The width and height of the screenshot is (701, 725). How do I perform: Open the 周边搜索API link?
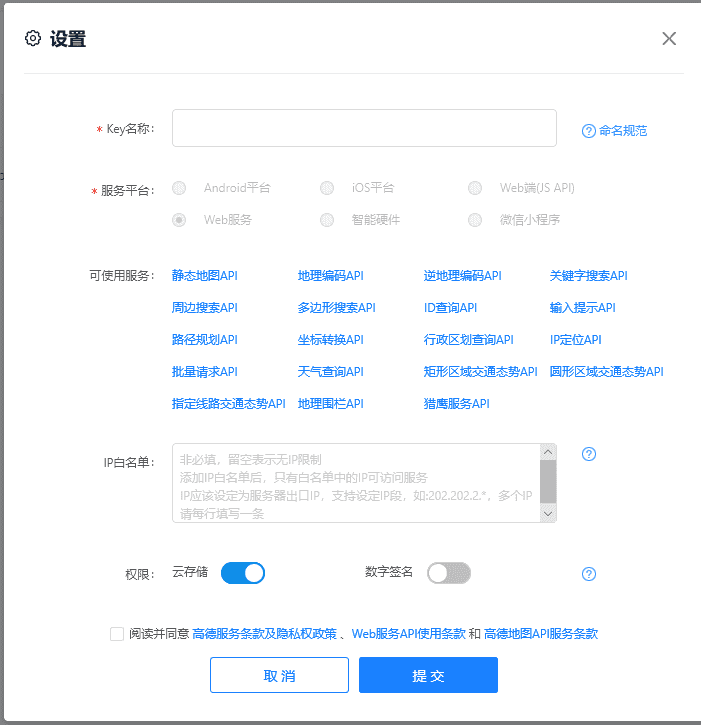pos(204,307)
